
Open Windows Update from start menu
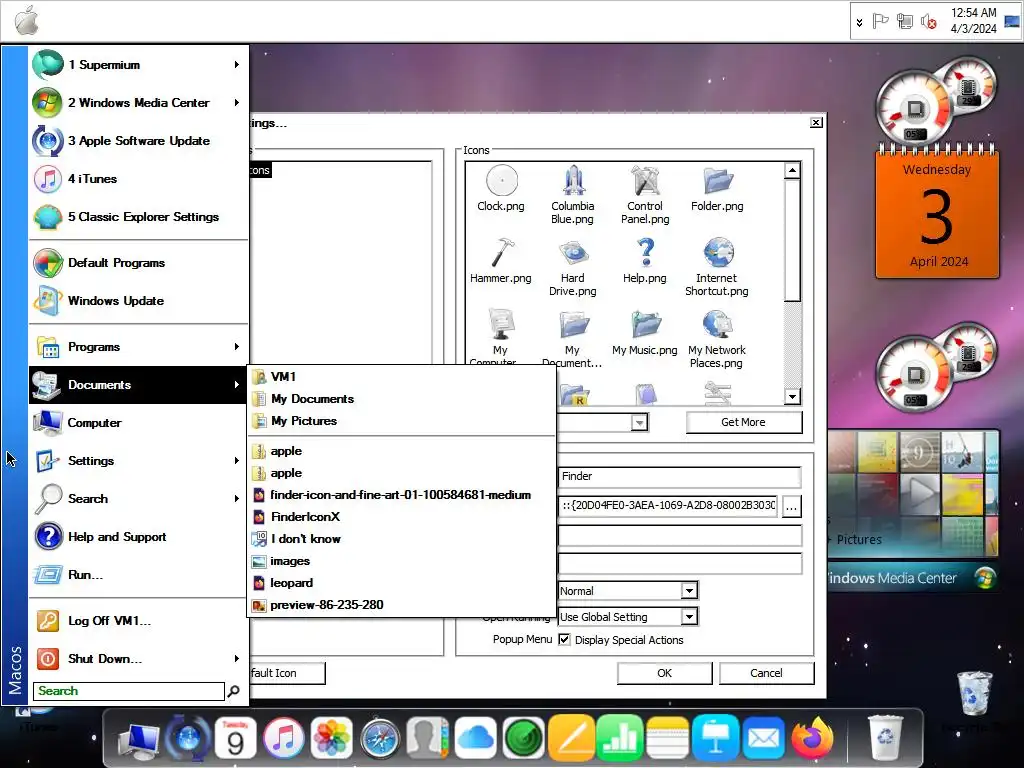138,301
